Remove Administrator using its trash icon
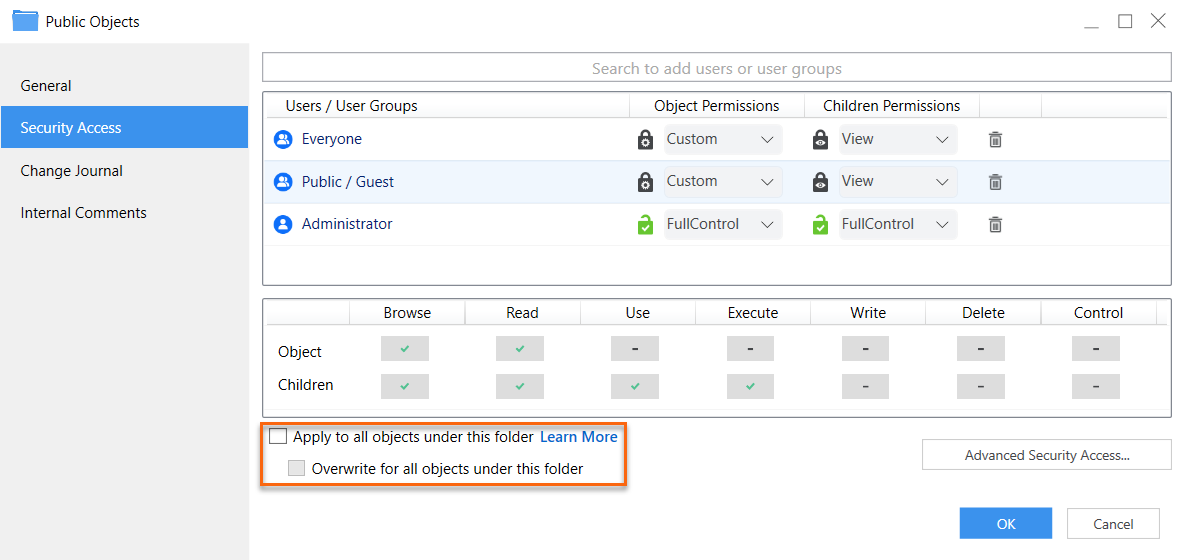 click(995, 225)
